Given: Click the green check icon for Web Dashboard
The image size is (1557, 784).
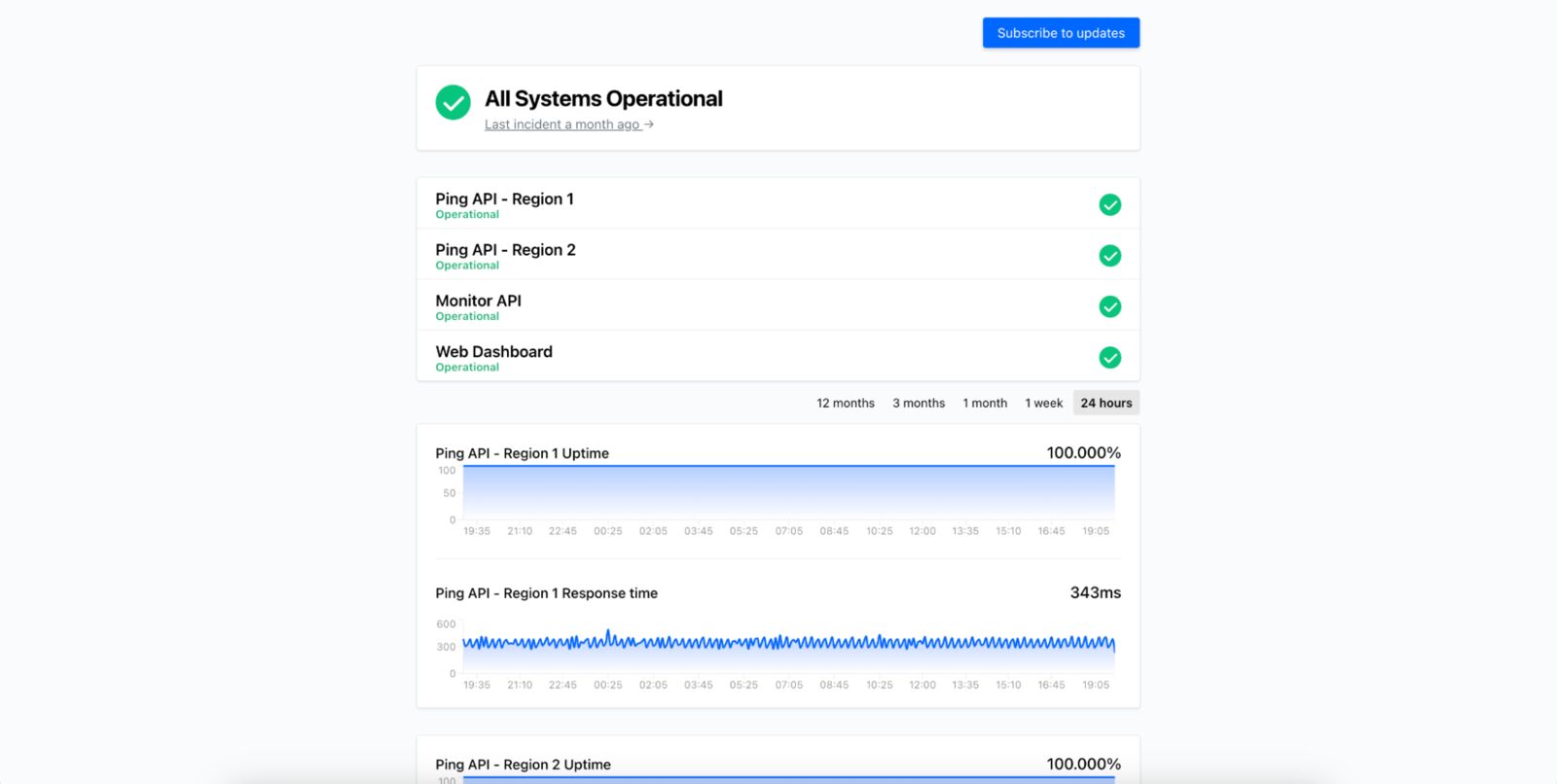Looking at the screenshot, I should click(1109, 358).
